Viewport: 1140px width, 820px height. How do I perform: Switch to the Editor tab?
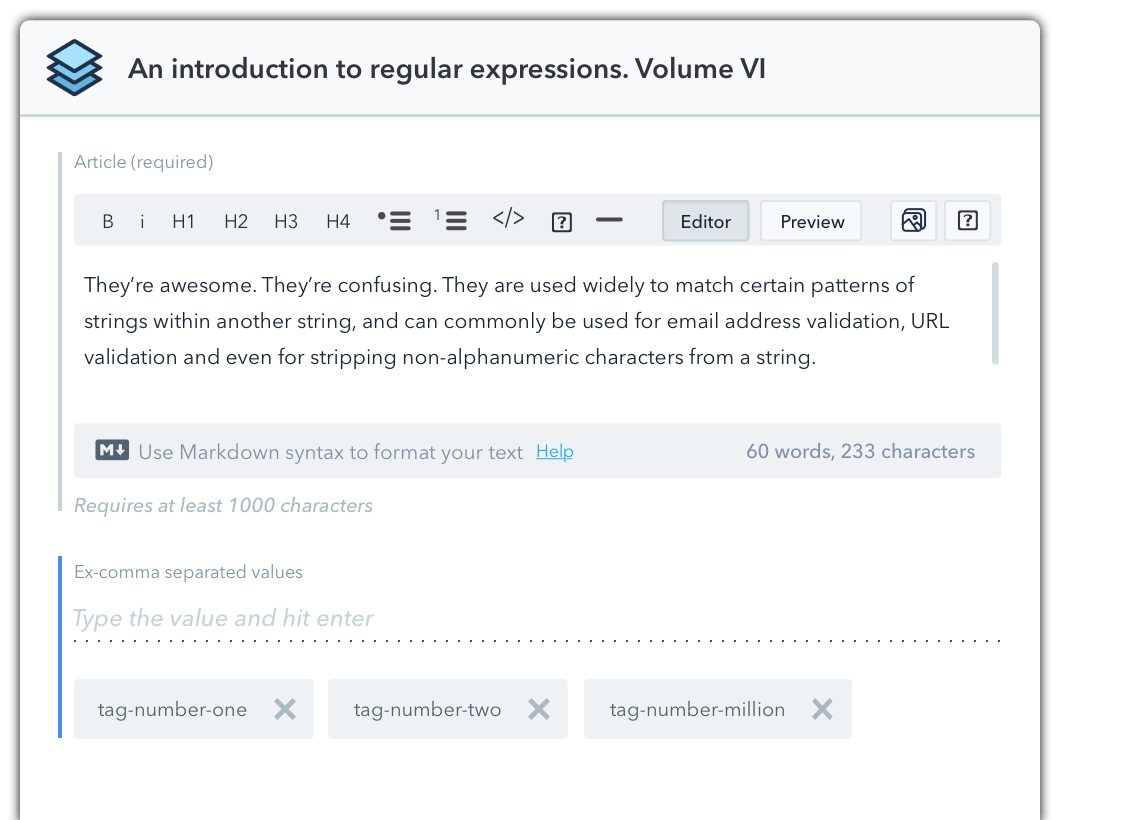[705, 221]
